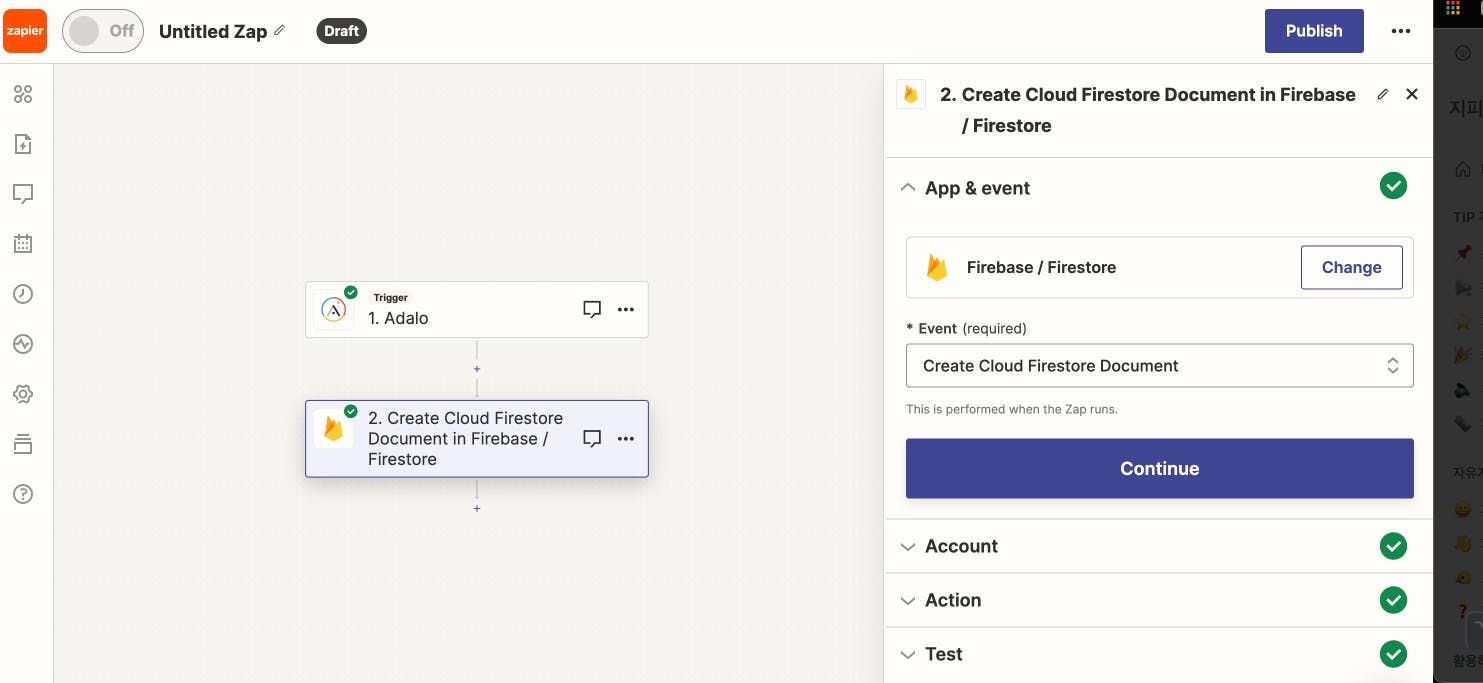
Task: Open the Zap history clock icon
Action: point(23,294)
